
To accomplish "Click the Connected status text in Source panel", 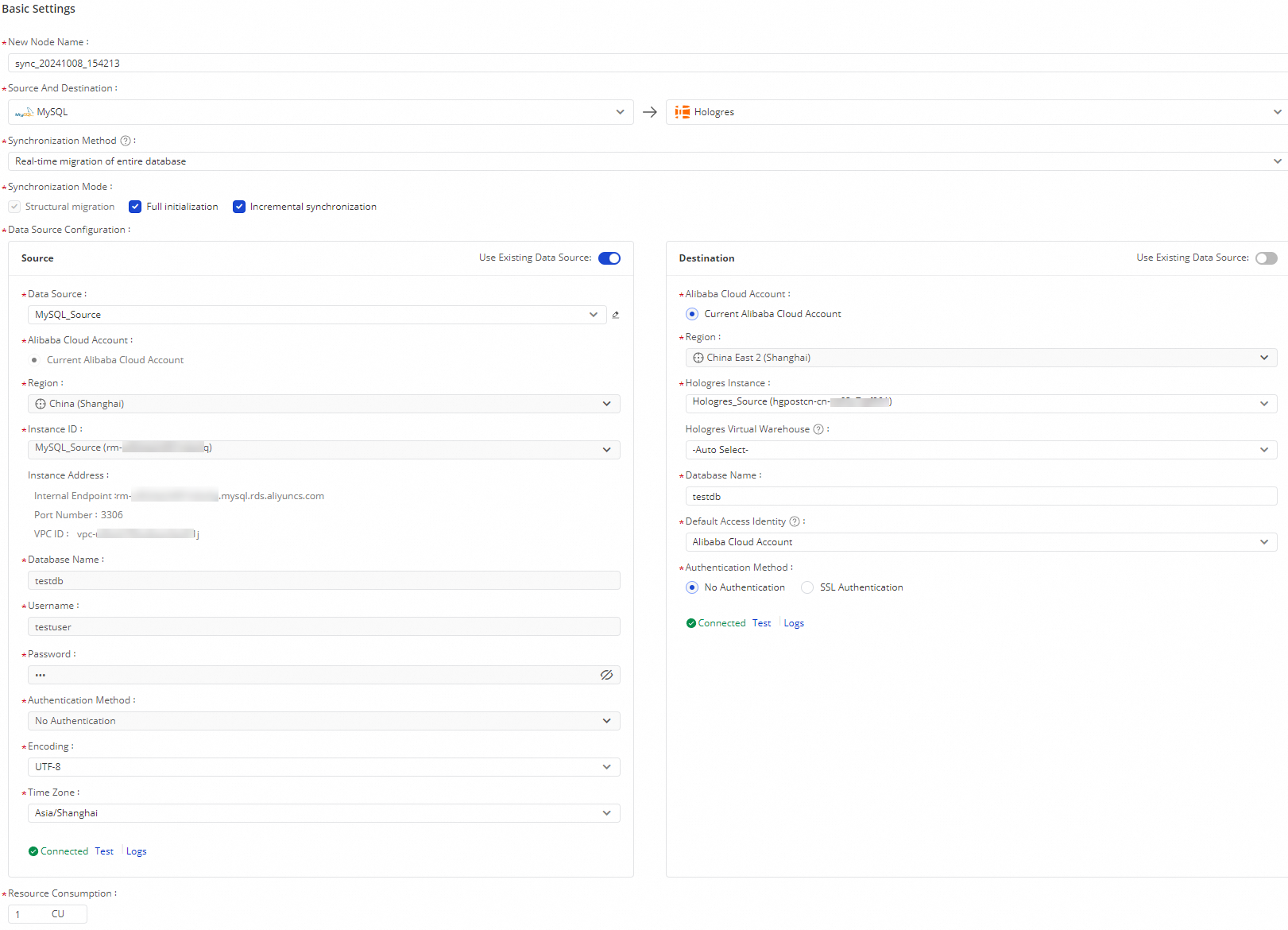I will tap(64, 851).
